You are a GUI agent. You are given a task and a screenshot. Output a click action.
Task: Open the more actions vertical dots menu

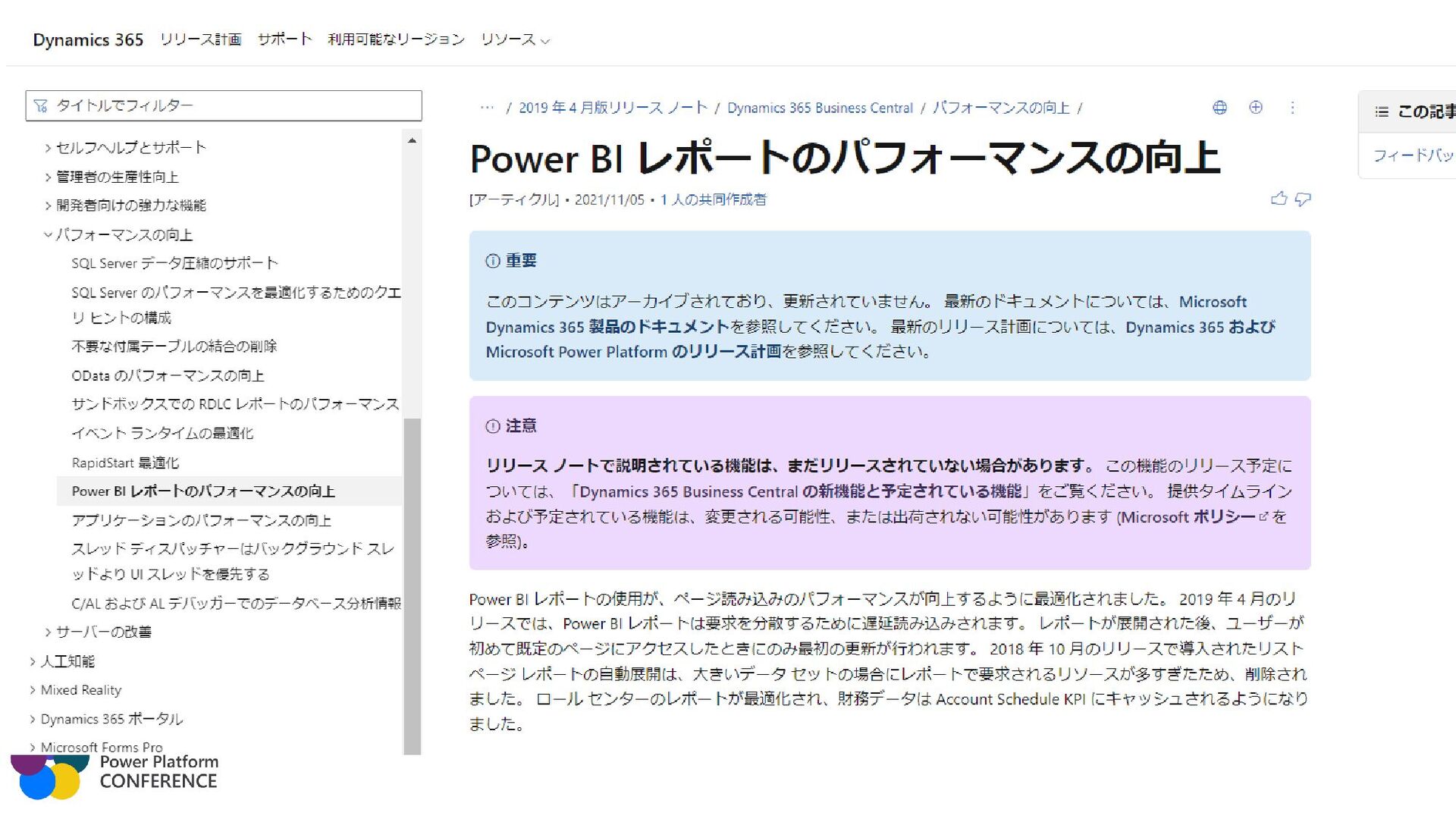[1292, 108]
